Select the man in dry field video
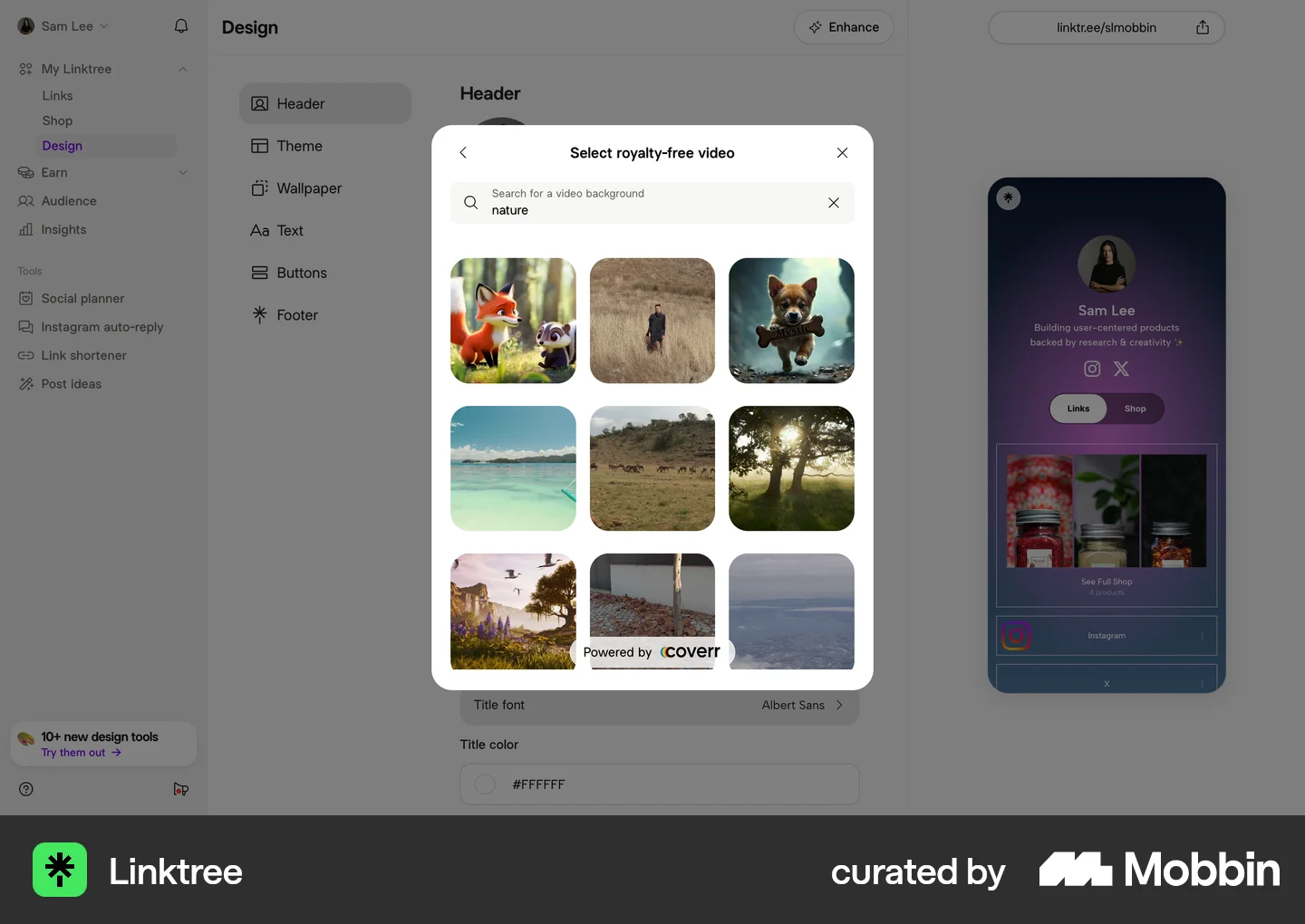Image resolution: width=1305 pixels, height=924 pixels. 652,321
